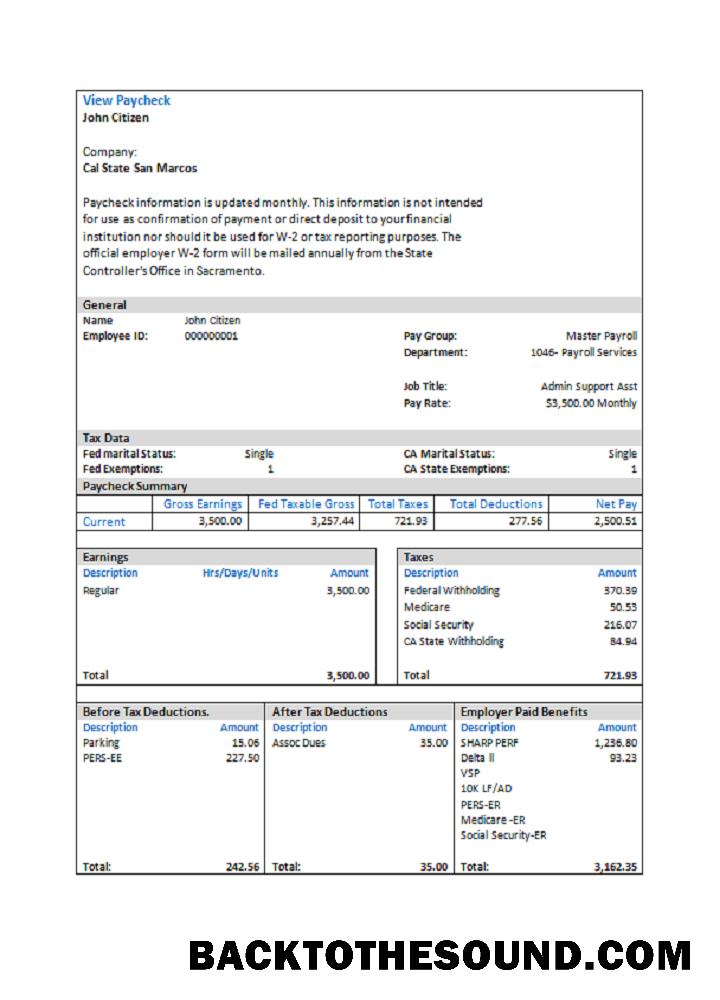Click the Before Tax Deductions header
This screenshot has width=720, height=1000.
170,712
